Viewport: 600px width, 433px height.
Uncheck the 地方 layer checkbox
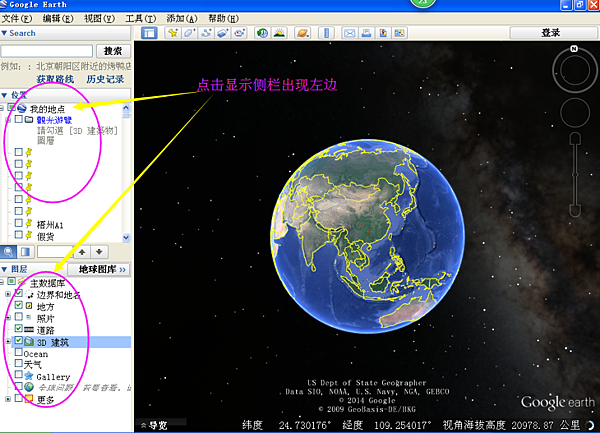18,305
